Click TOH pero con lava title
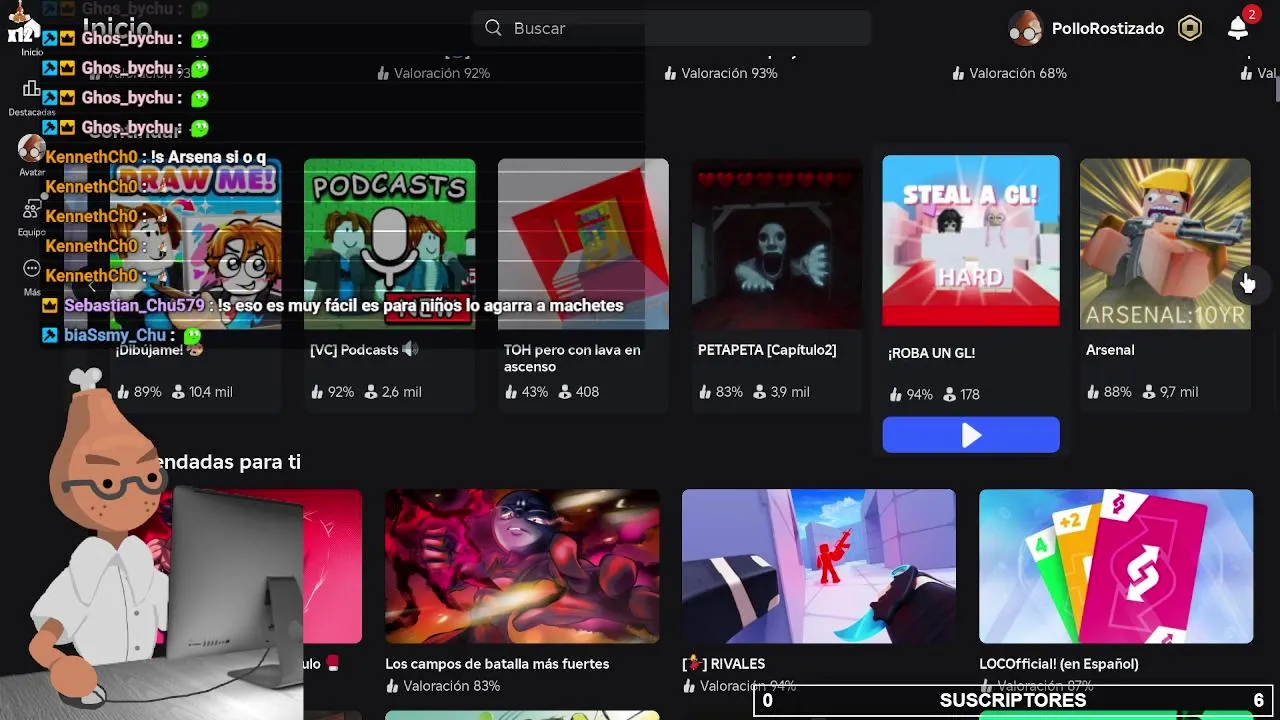This screenshot has height=720, width=1280. tap(572, 358)
